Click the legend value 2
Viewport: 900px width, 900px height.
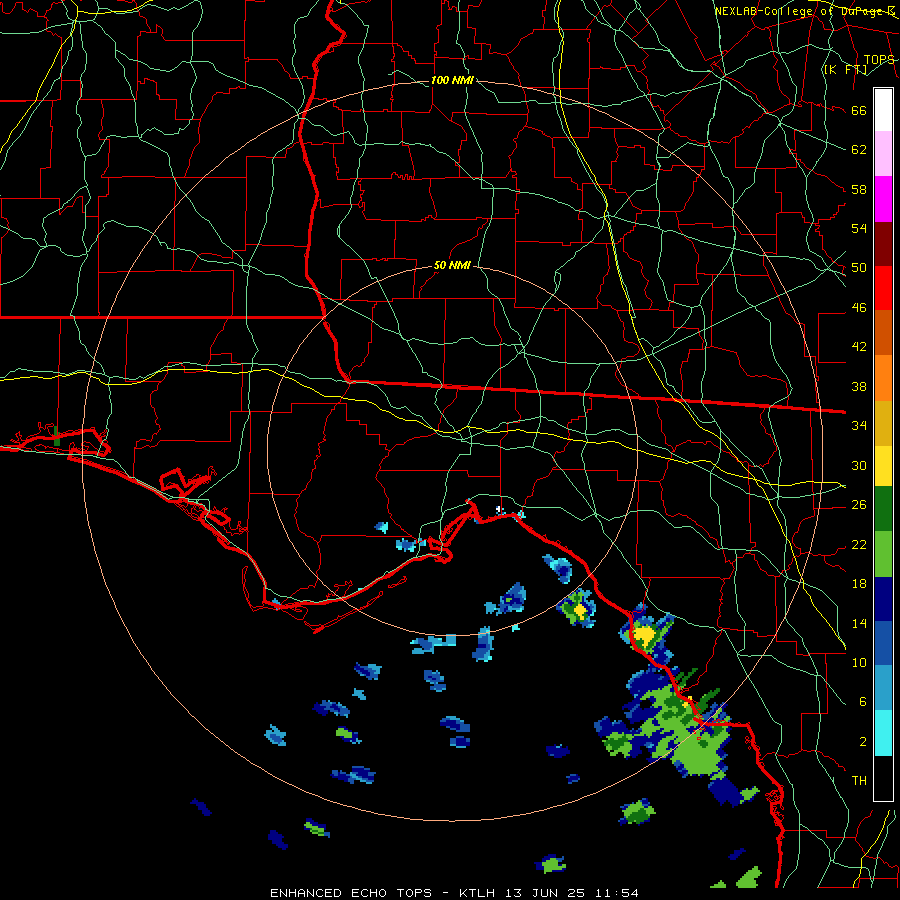[863, 742]
